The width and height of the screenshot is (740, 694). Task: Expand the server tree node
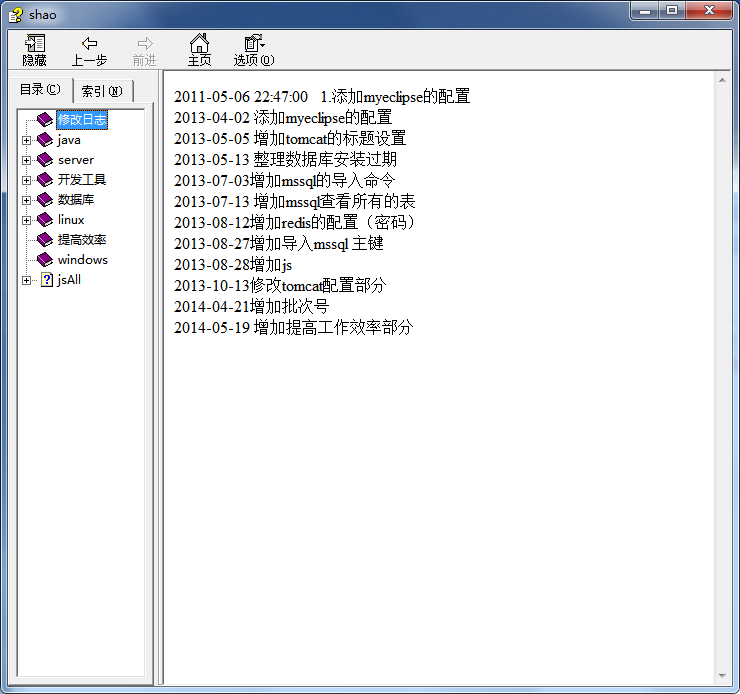tap(26, 160)
